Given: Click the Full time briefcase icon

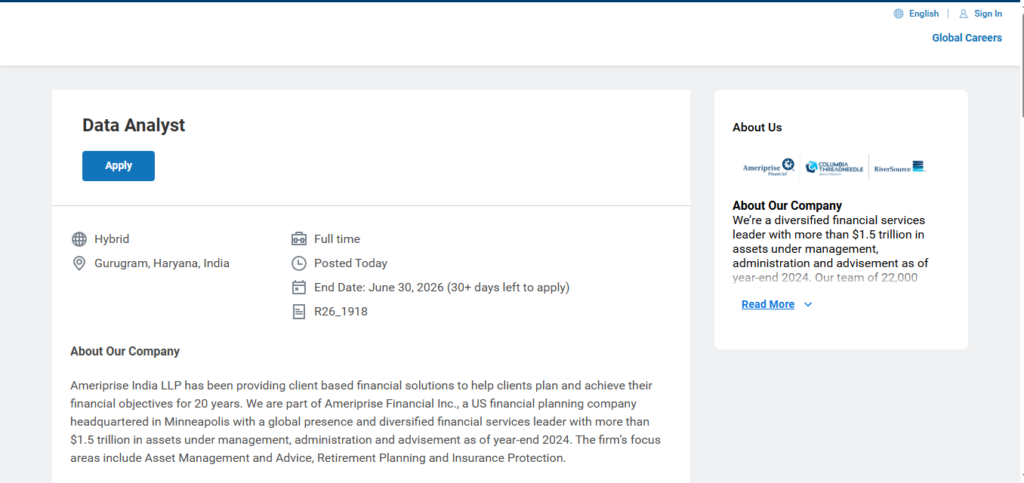Looking at the screenshot, I should pos(298,239).
